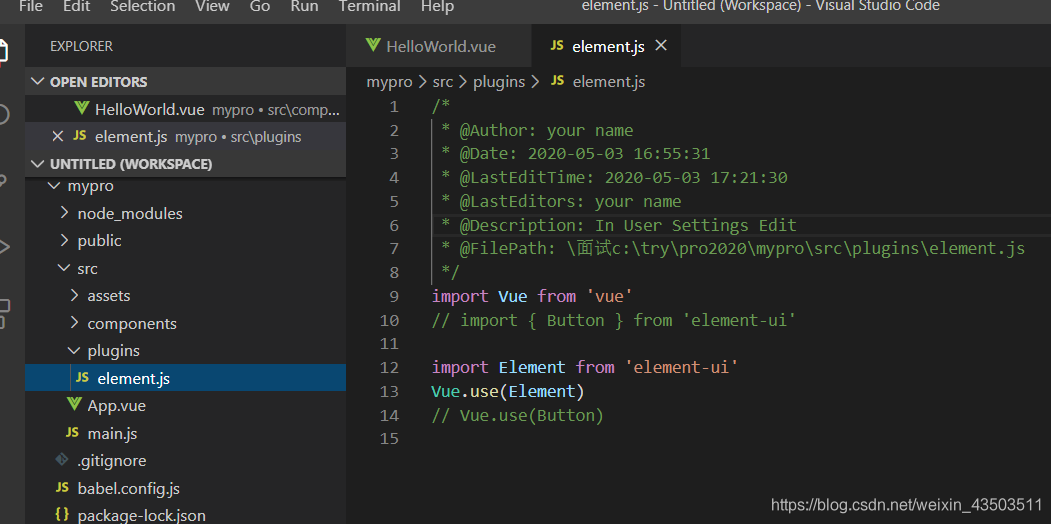Open the Edit menu

(x=76, y=7)
